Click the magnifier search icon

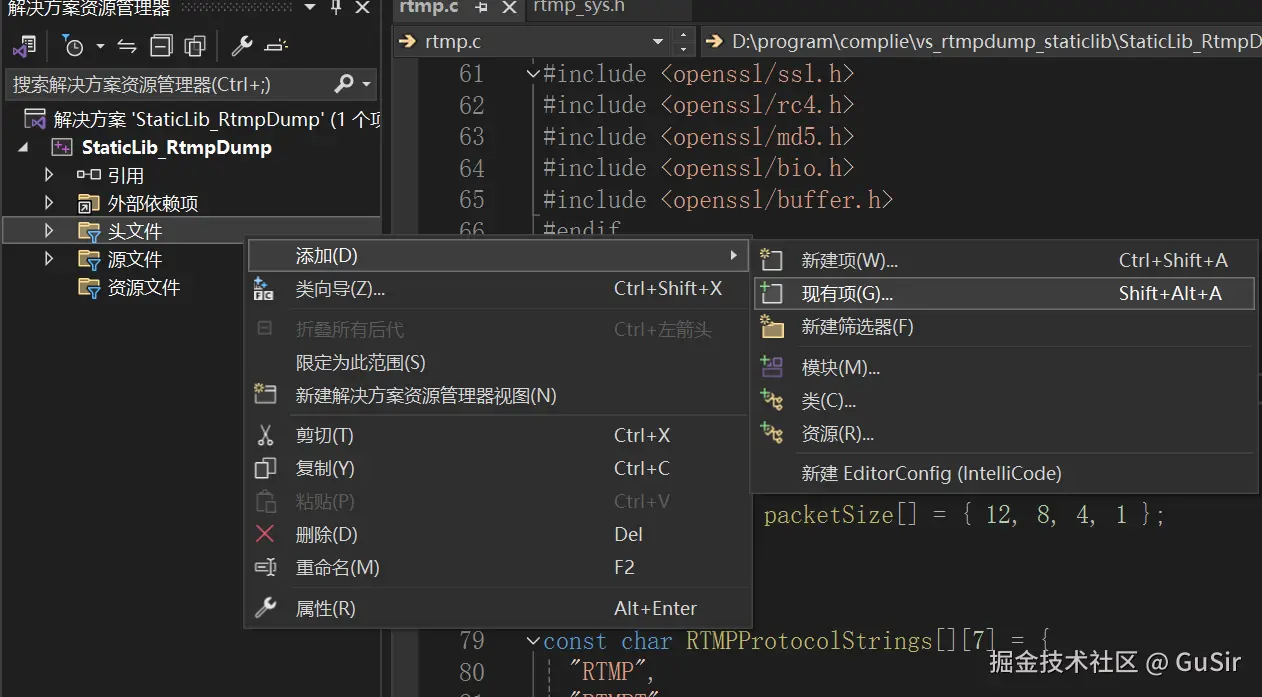344,84
